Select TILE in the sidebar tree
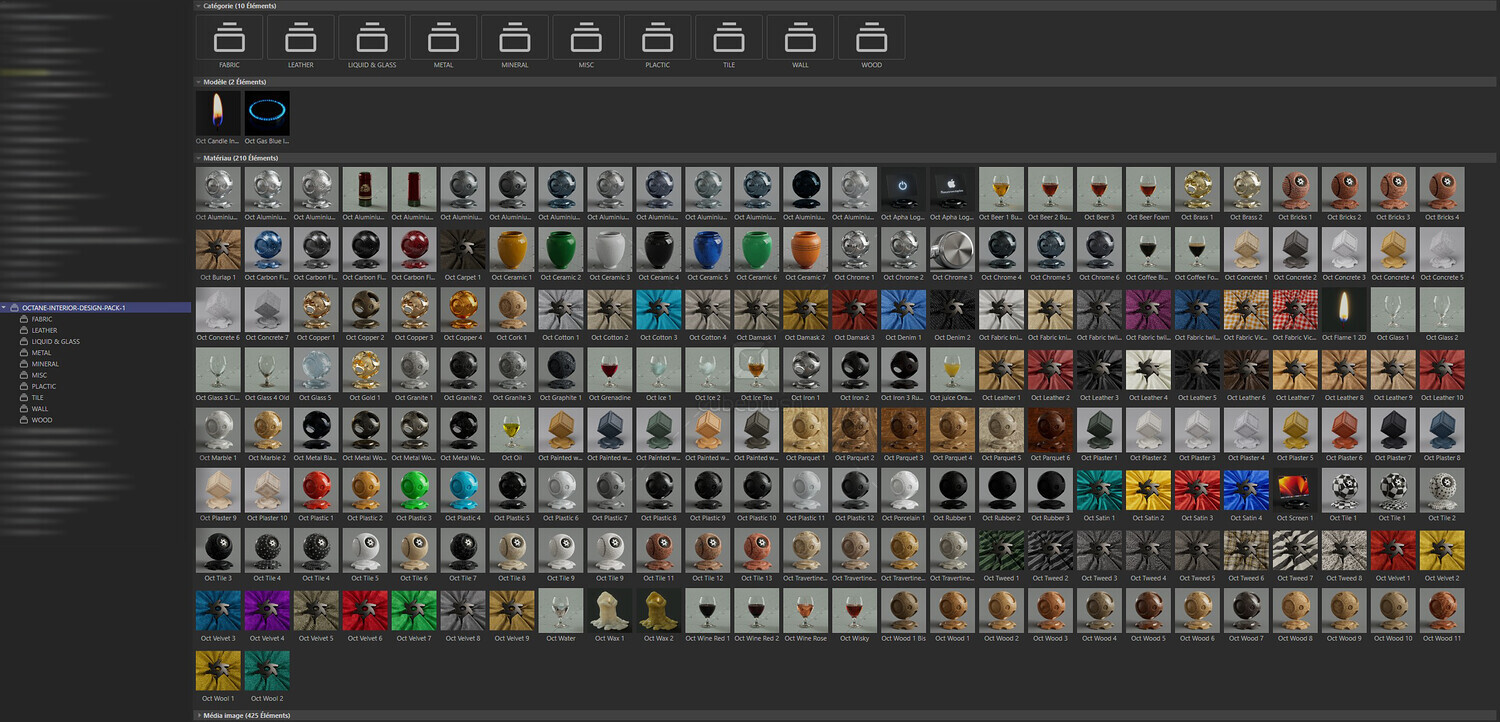 point(38,398)
